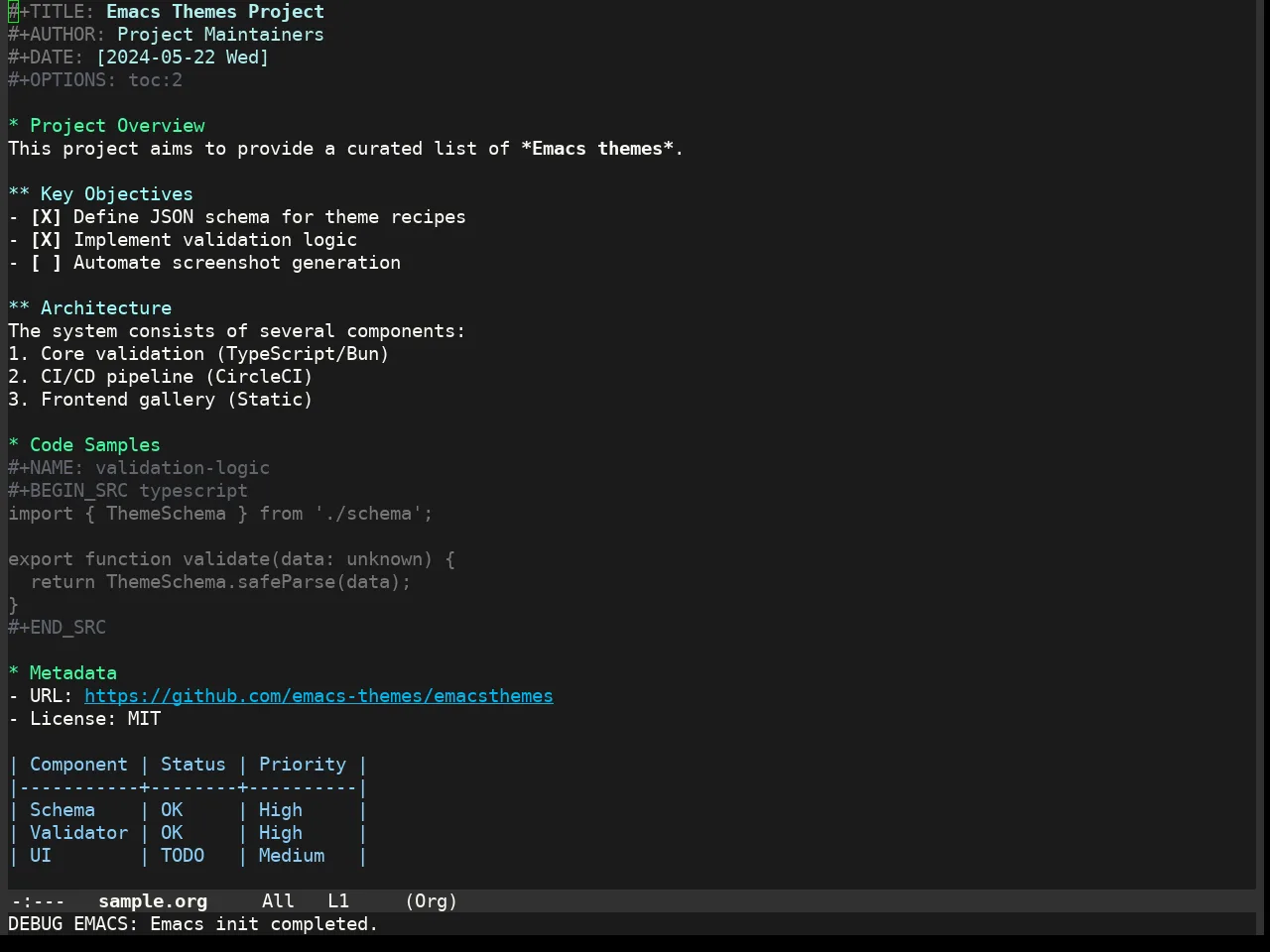Click the return ThemeSchema.safeParse line

[220, 582]
